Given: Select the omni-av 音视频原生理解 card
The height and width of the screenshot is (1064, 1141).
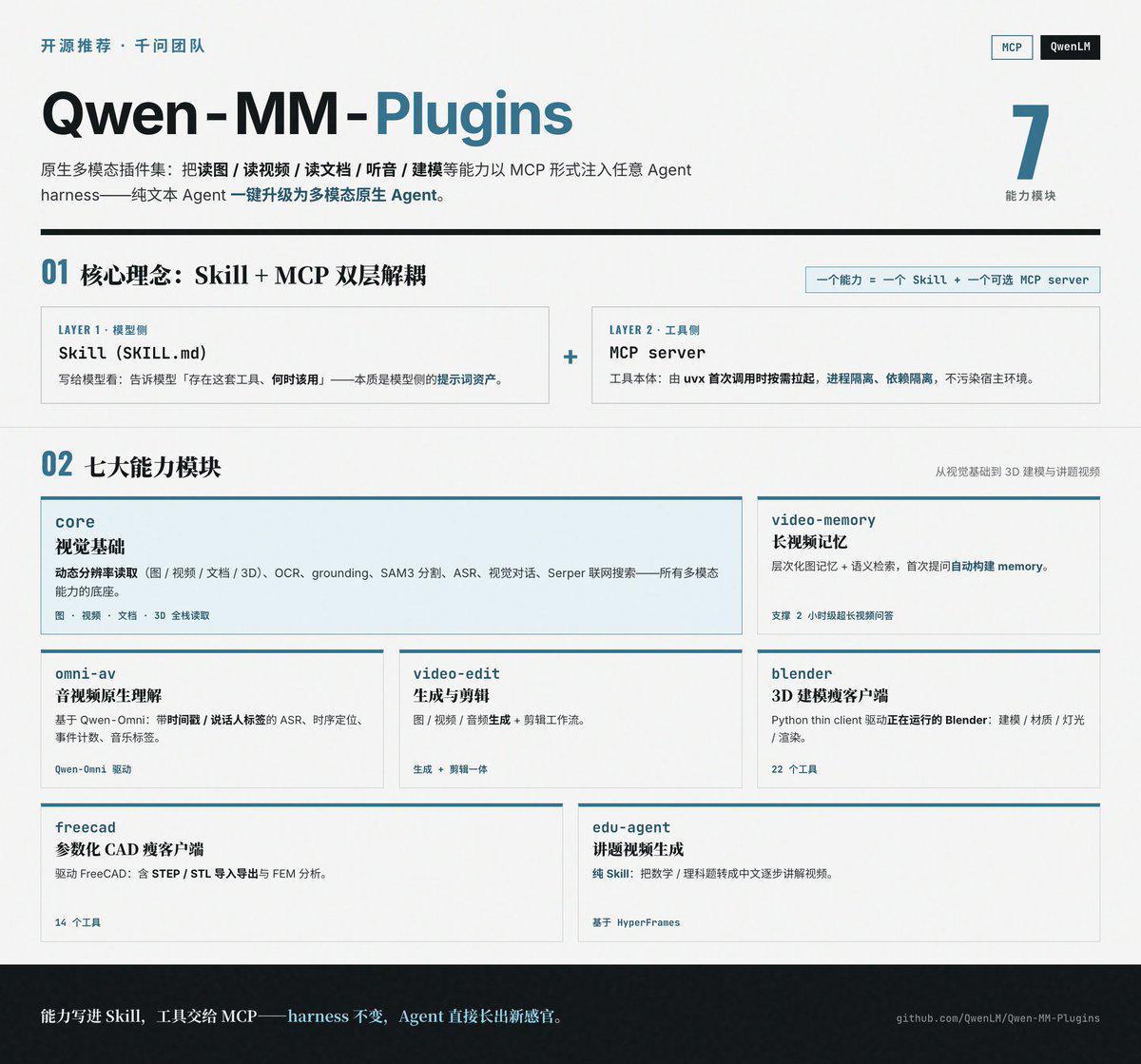Looking at the screenshot, I should tap(212, 719).
